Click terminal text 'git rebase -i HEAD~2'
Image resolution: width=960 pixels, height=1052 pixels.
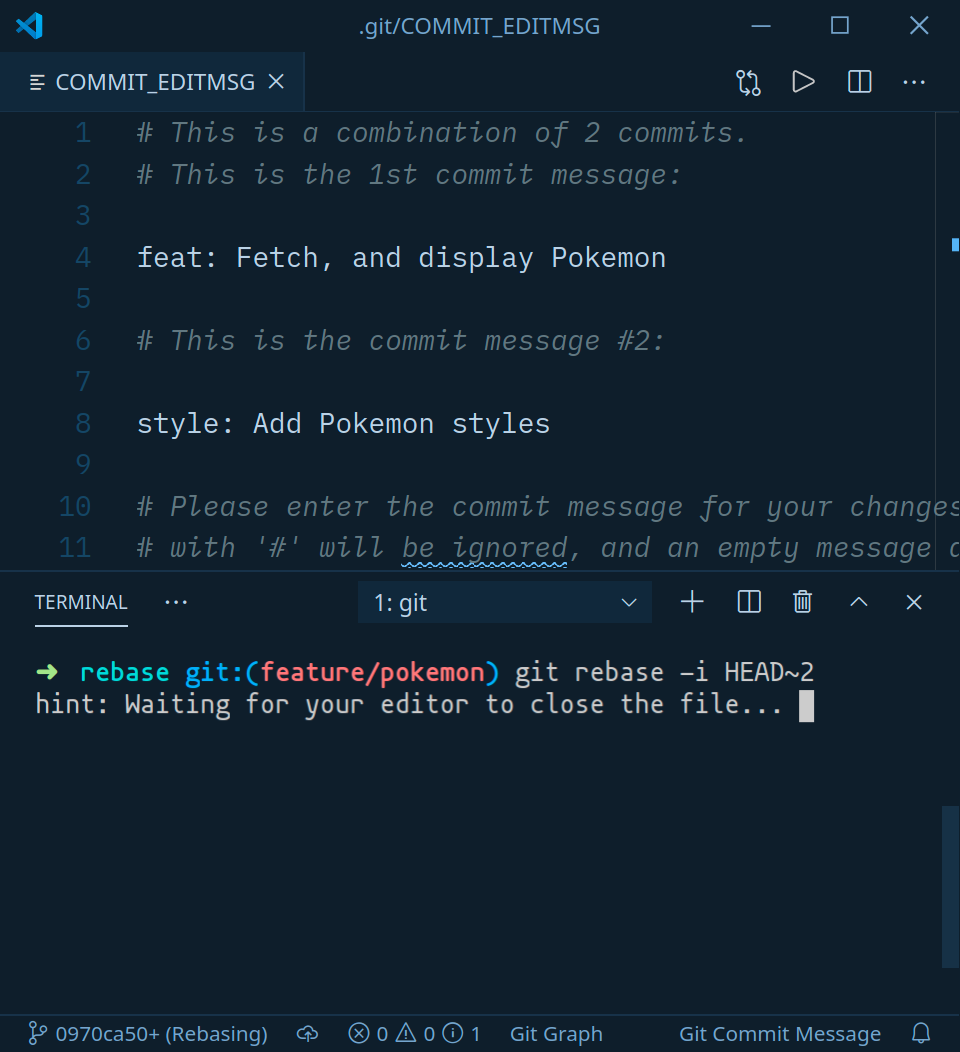(664, 672)
